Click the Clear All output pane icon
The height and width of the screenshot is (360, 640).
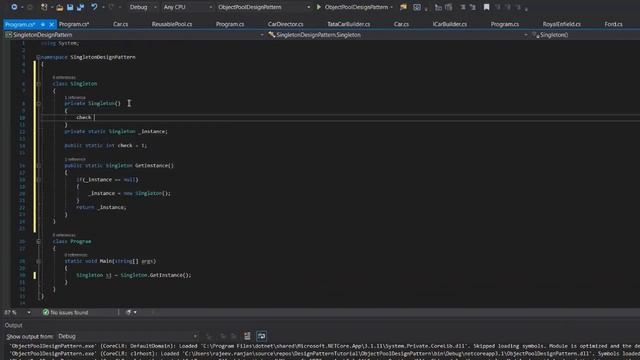click(x=247, y=336)
